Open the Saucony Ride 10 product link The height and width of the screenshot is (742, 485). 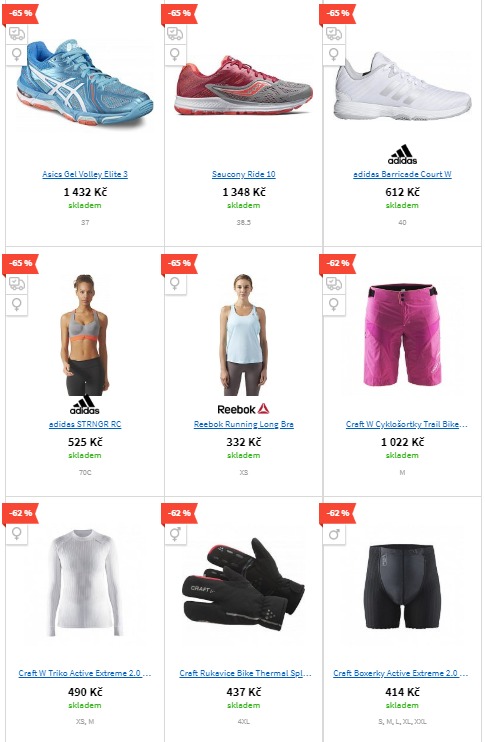pos(244,174)
